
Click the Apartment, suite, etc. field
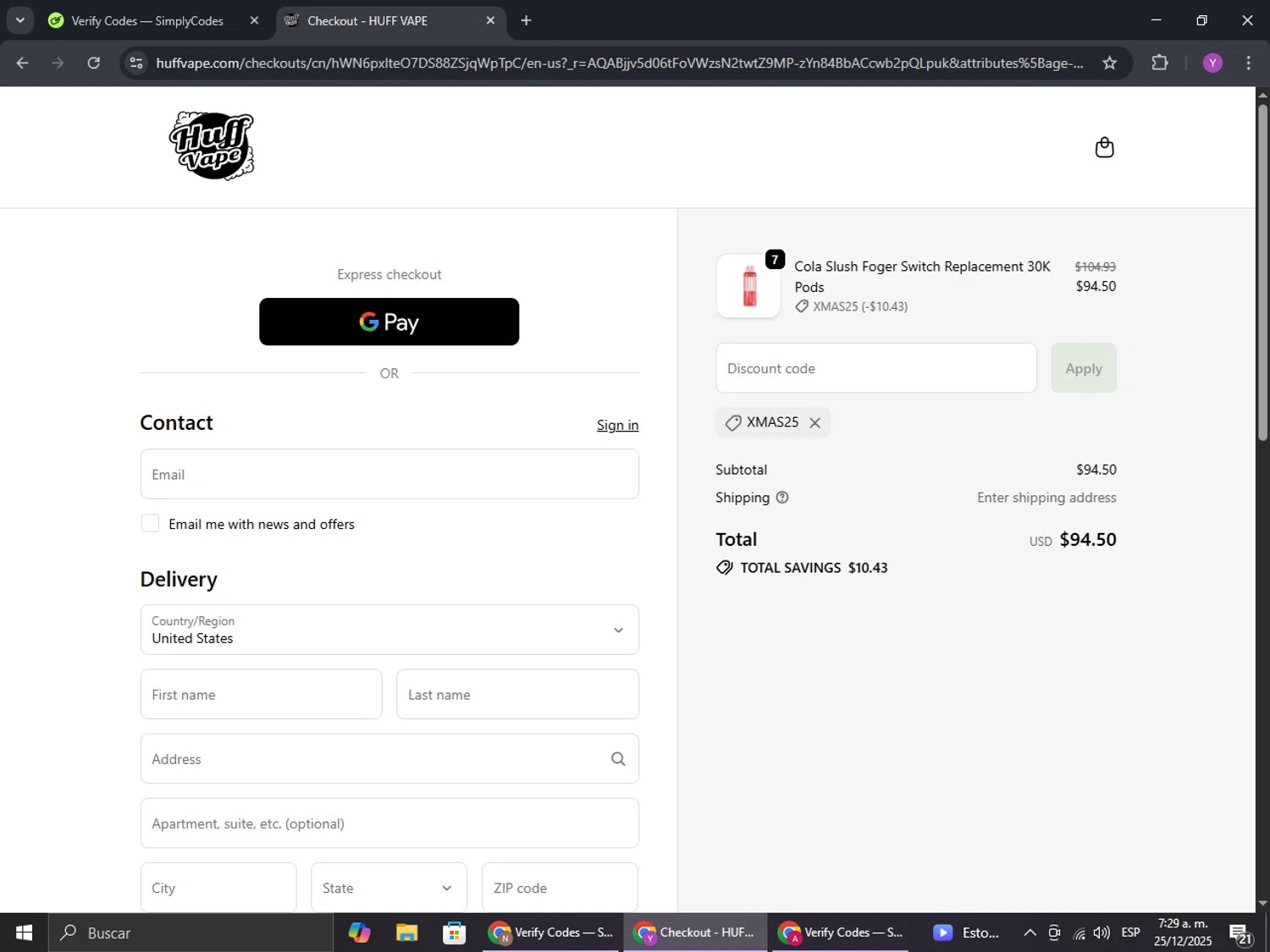pyautogui.click(x=389, y=823)
